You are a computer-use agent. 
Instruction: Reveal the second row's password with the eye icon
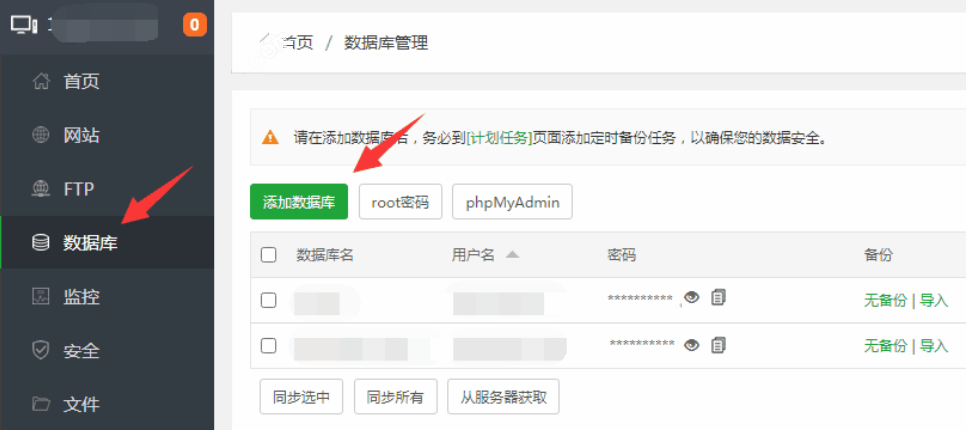[x=691, y=345]
